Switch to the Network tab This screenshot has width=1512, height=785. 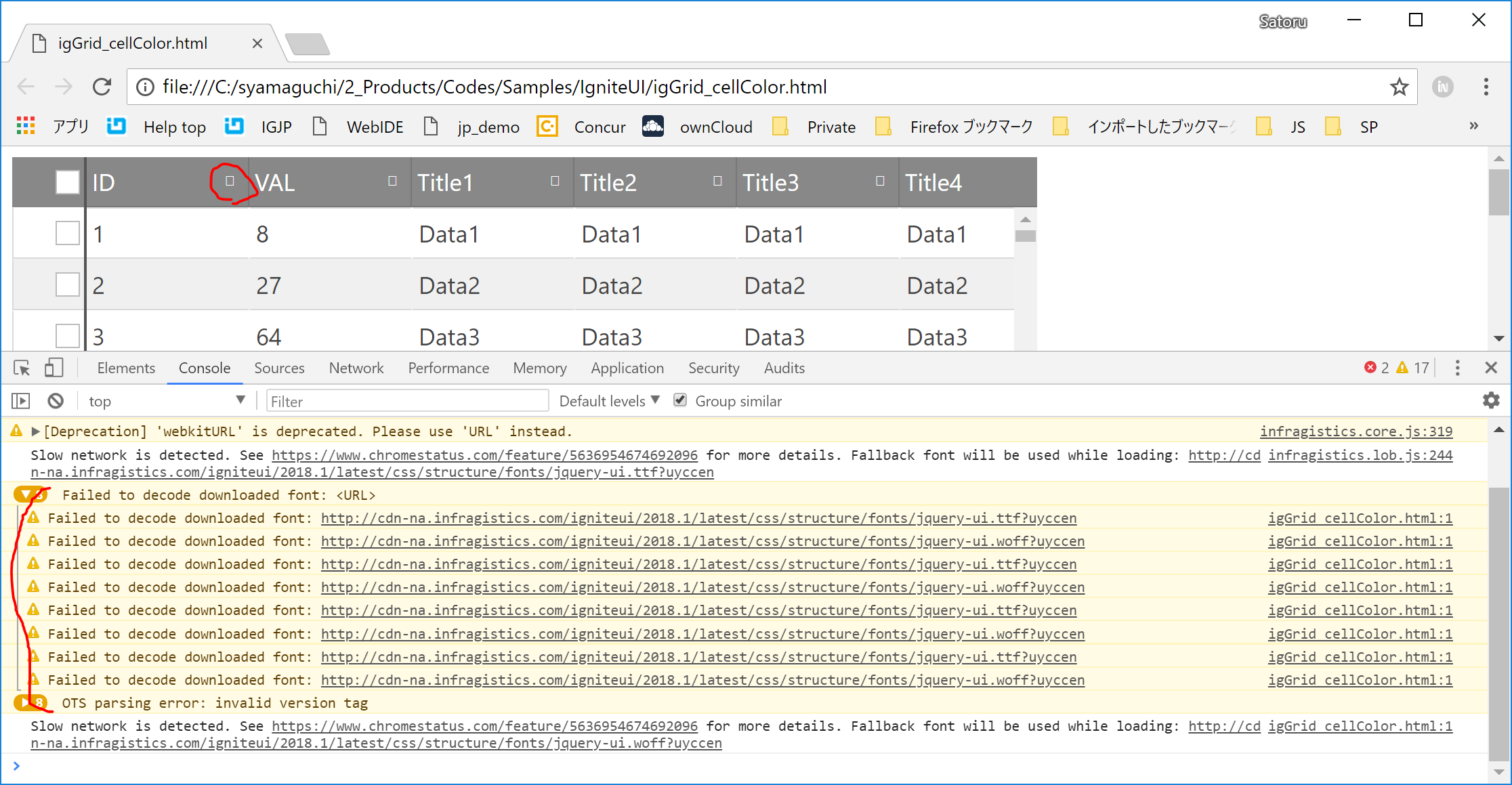pos(356,368)
